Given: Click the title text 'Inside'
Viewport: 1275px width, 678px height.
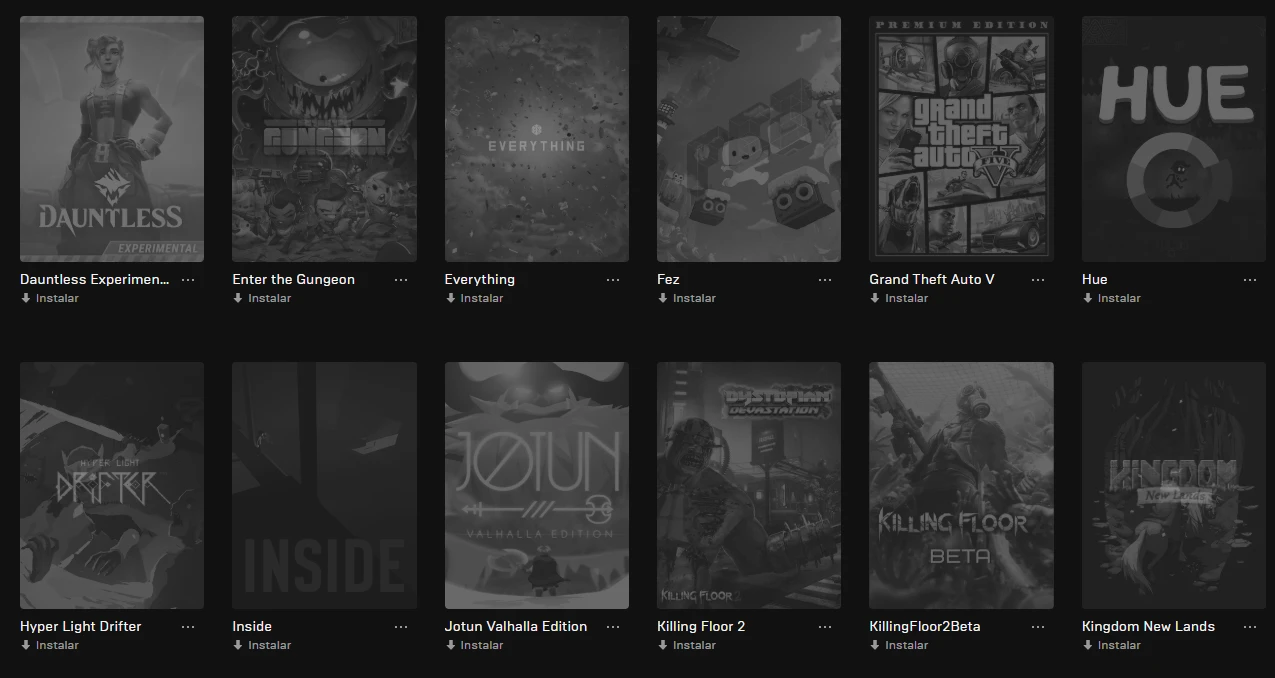Looking at the screenshot, I should click(252, 626).
